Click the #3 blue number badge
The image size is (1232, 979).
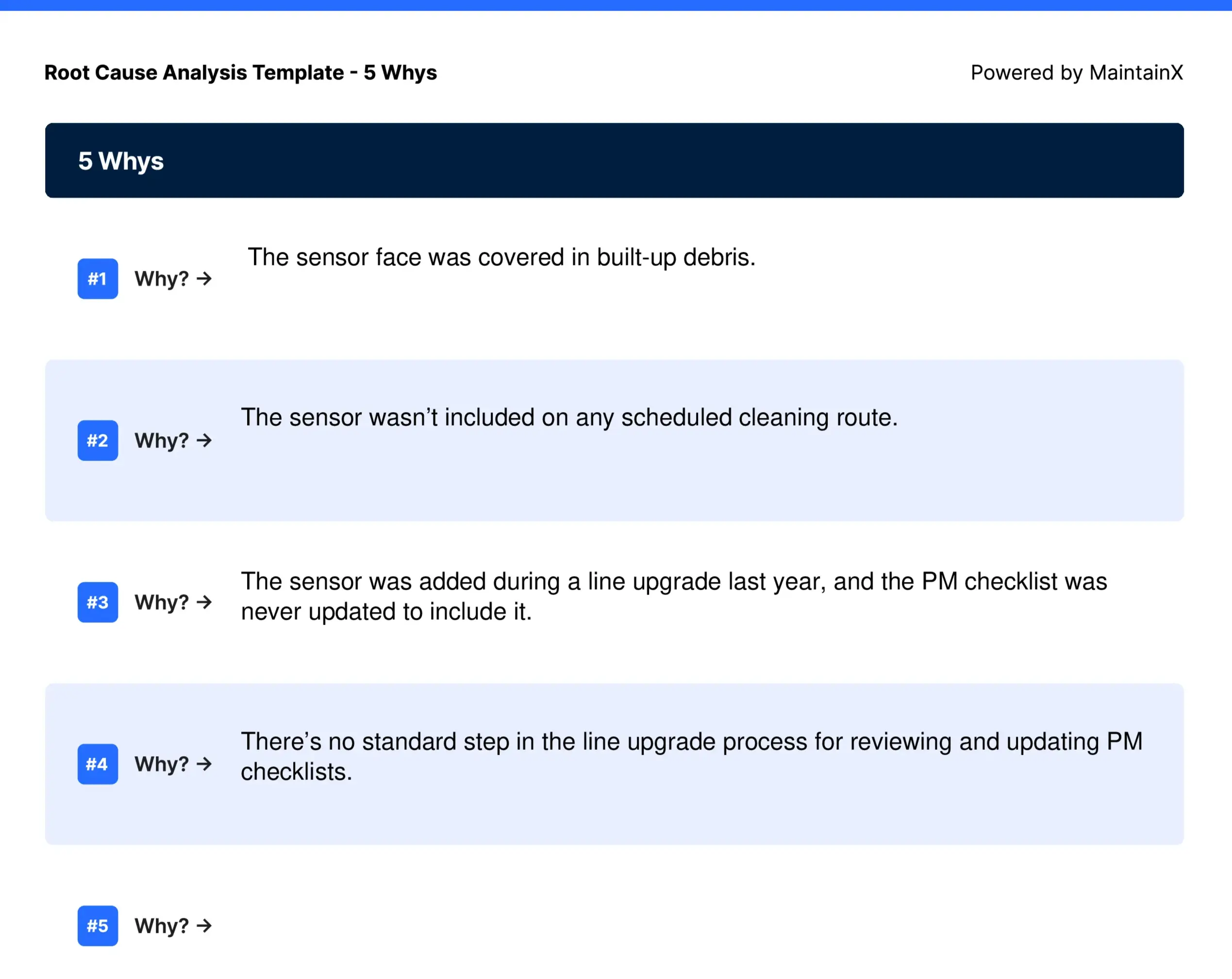[x=98, y=602]
